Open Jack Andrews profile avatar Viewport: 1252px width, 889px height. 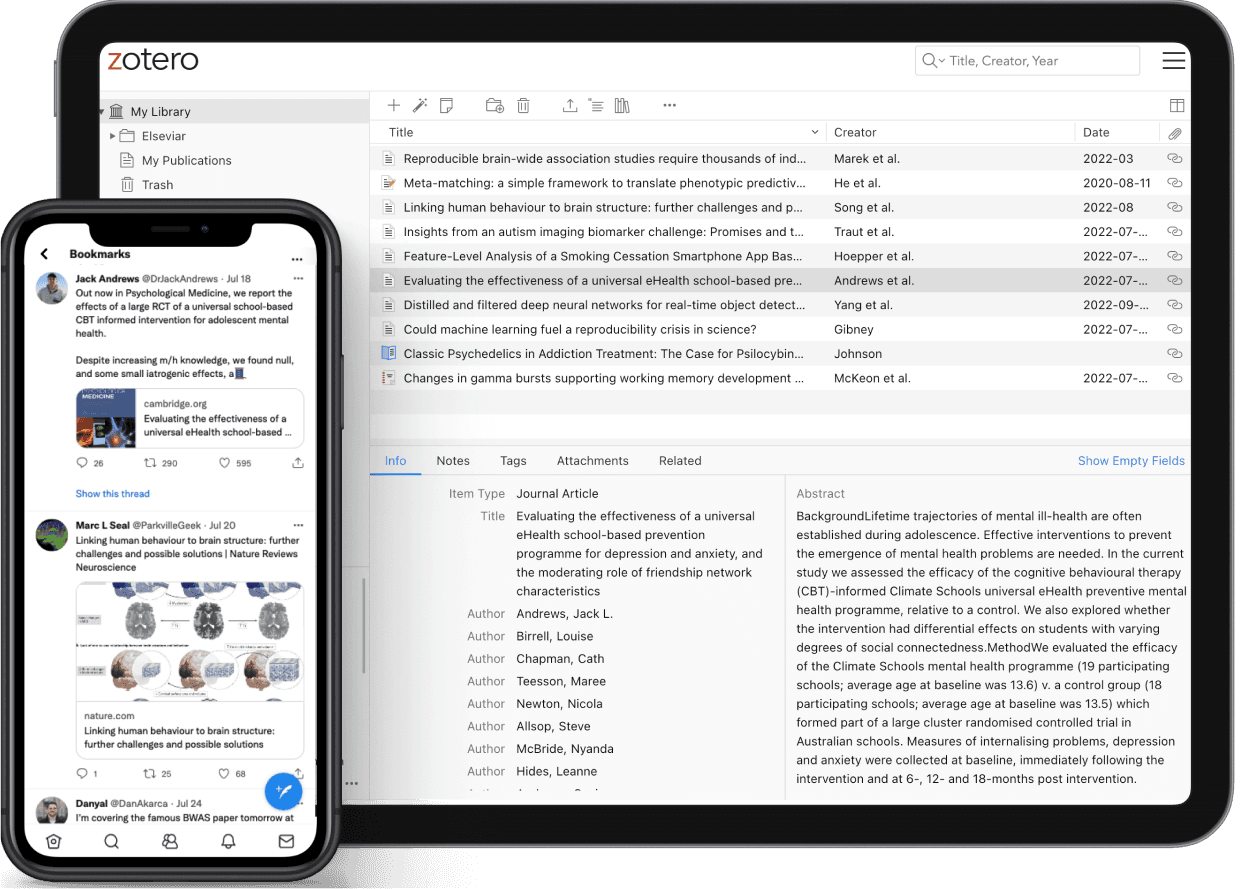(52, 290)
